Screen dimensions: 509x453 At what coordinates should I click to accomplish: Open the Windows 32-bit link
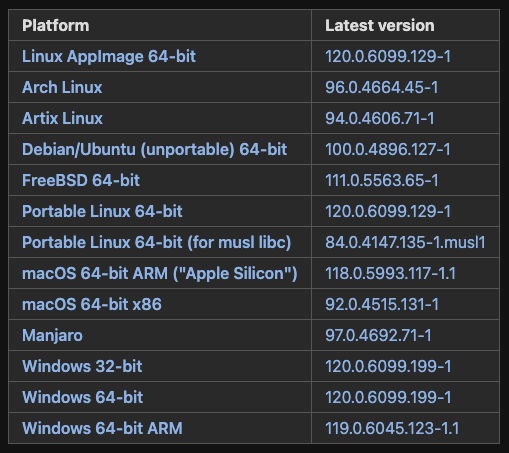pyautogui.click(x=82, y=366)
